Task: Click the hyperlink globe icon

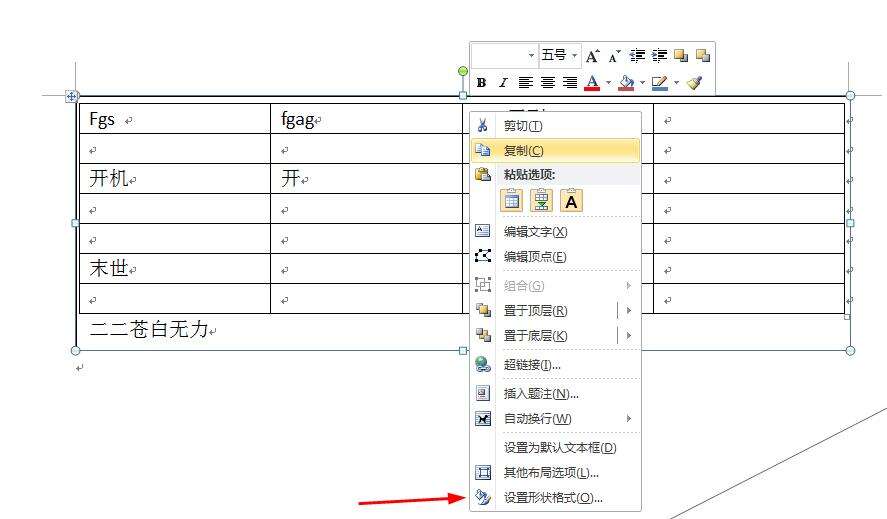Action: tap(483, 364)
